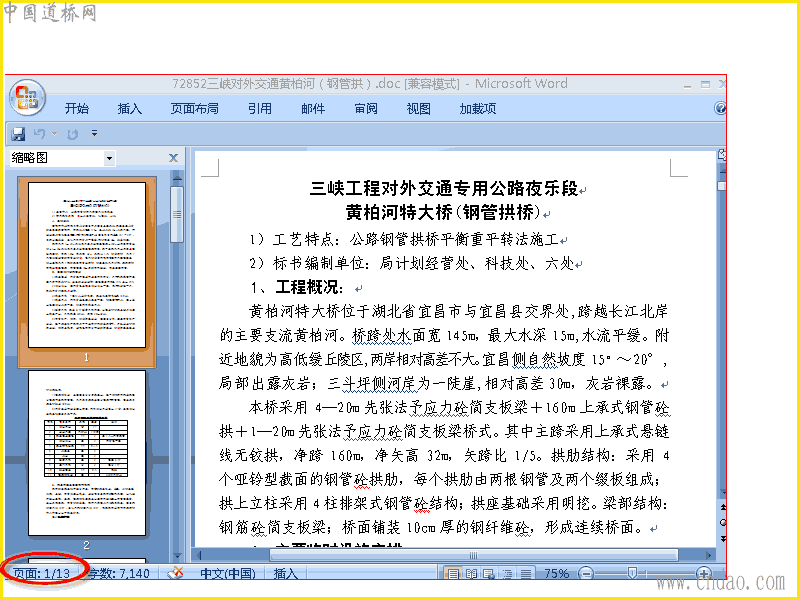Viewport: 800px width, 600px height.
Task: Expand the 缩略图 pane dropdown
Action: pyautogui.click(x=109, y=159)
